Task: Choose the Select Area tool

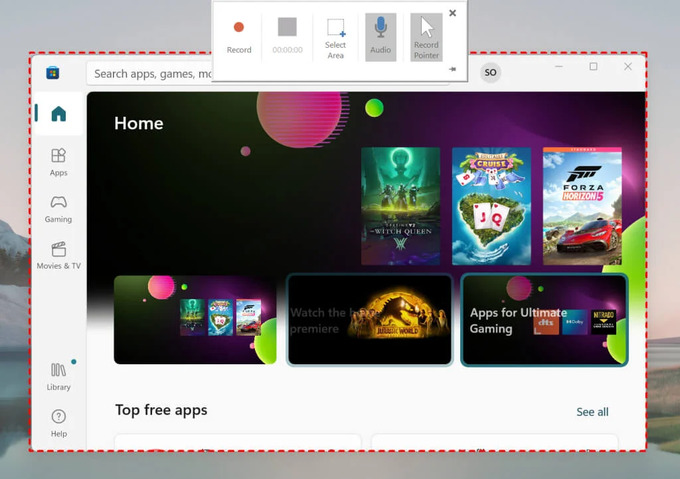Action: [x=336, y=35]
